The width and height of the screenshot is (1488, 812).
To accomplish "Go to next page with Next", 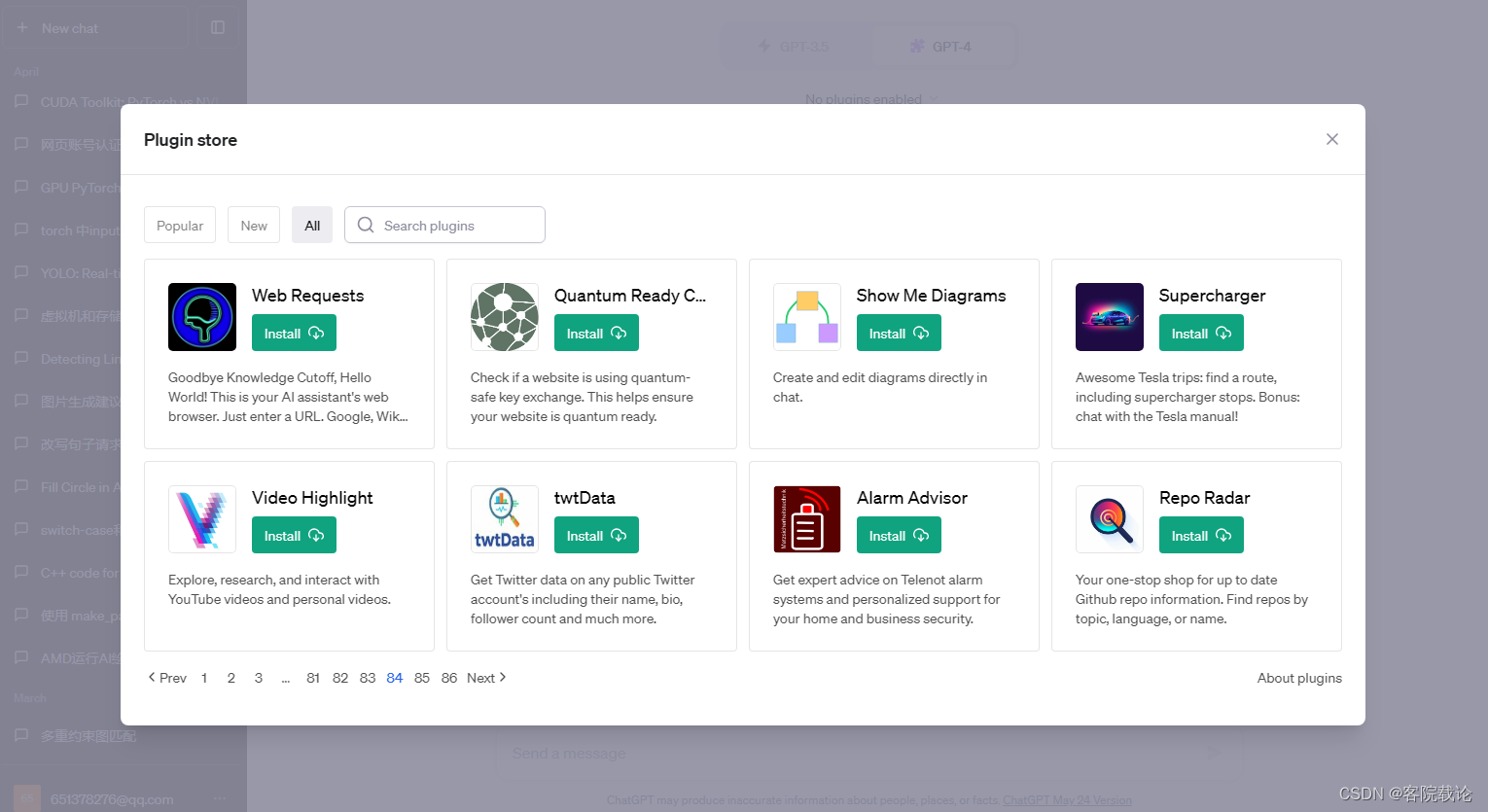I will click(486, 678).
